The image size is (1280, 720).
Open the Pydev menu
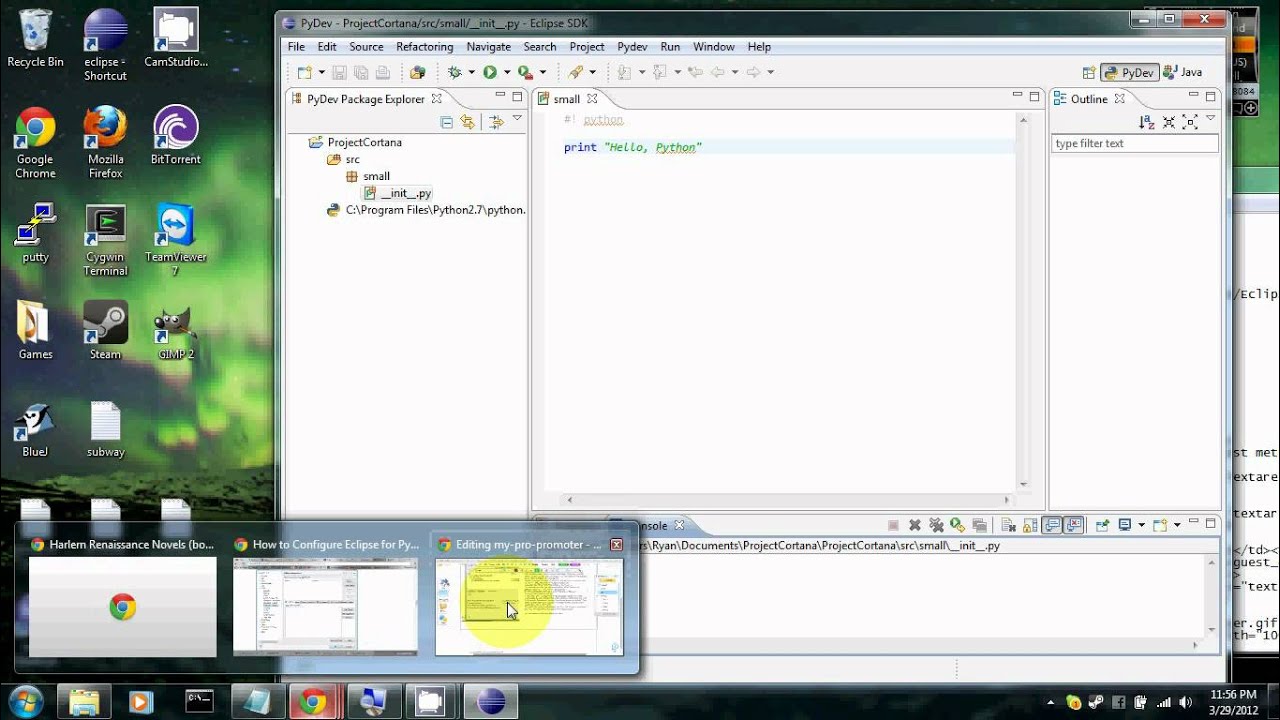pos(632,47)
